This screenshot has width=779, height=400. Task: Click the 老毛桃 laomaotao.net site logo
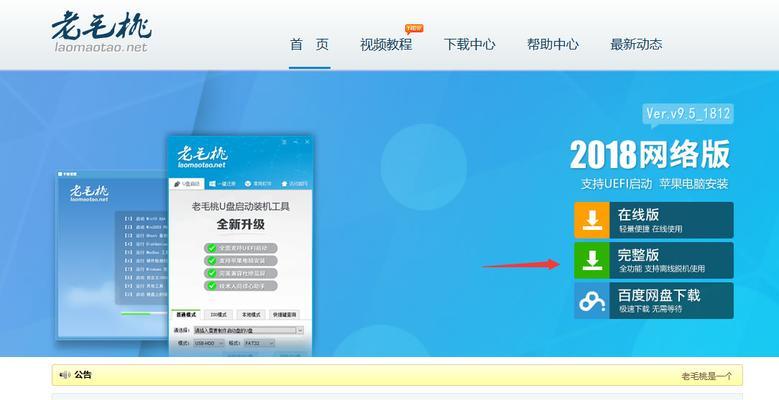click(x=101, y=32)
